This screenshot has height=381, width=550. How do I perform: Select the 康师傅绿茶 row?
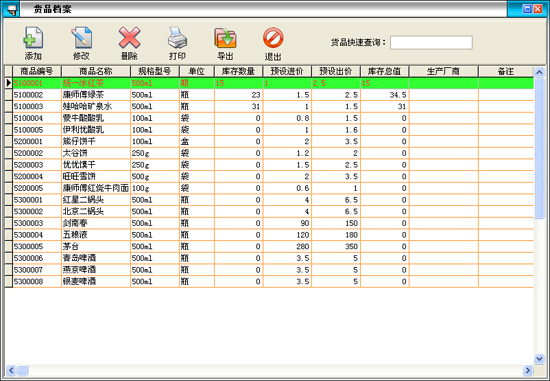[x=269, y=95]
